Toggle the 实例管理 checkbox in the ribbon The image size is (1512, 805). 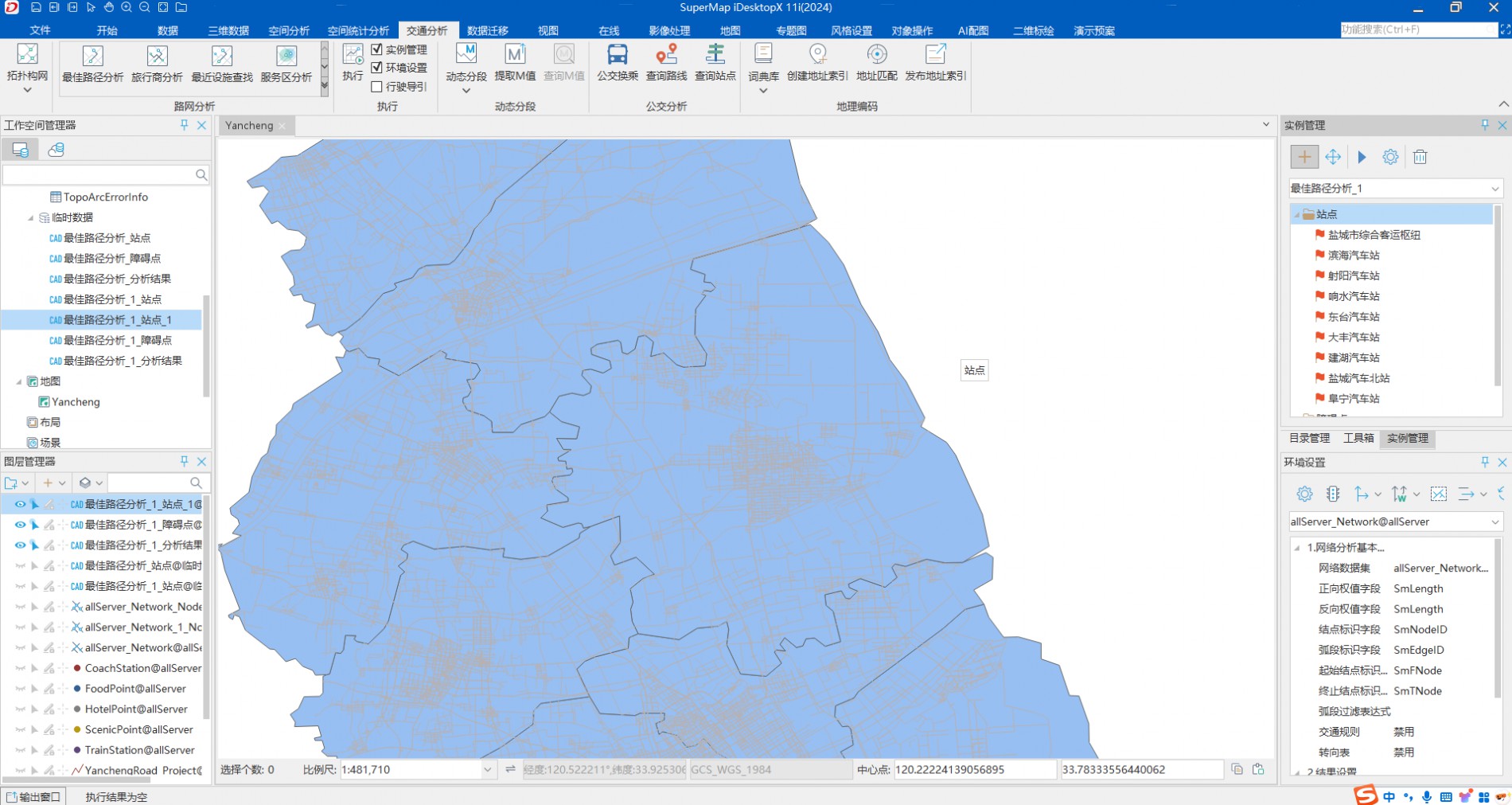(x=377, y=49)
